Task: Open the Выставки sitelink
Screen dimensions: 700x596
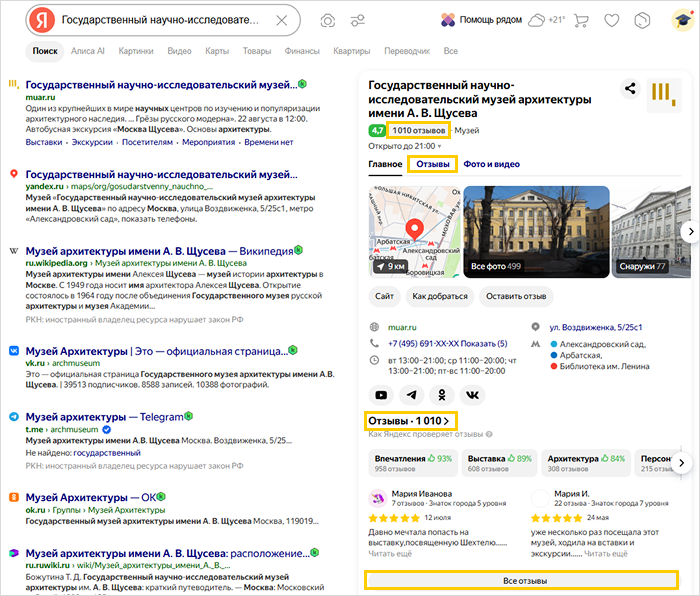Action: [44, 142]
